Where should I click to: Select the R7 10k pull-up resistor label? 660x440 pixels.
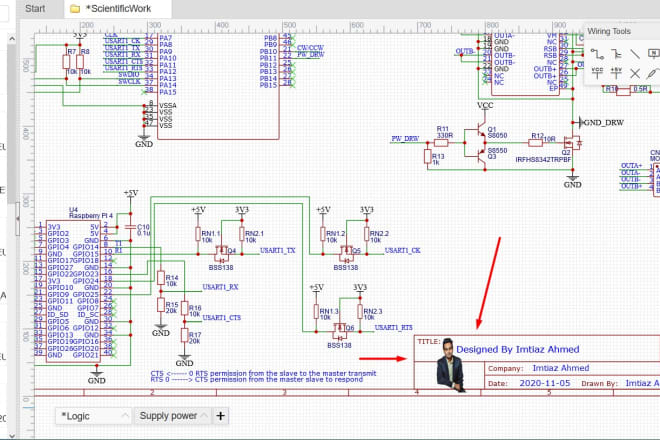pyautogui.click(x=72, y=61)
